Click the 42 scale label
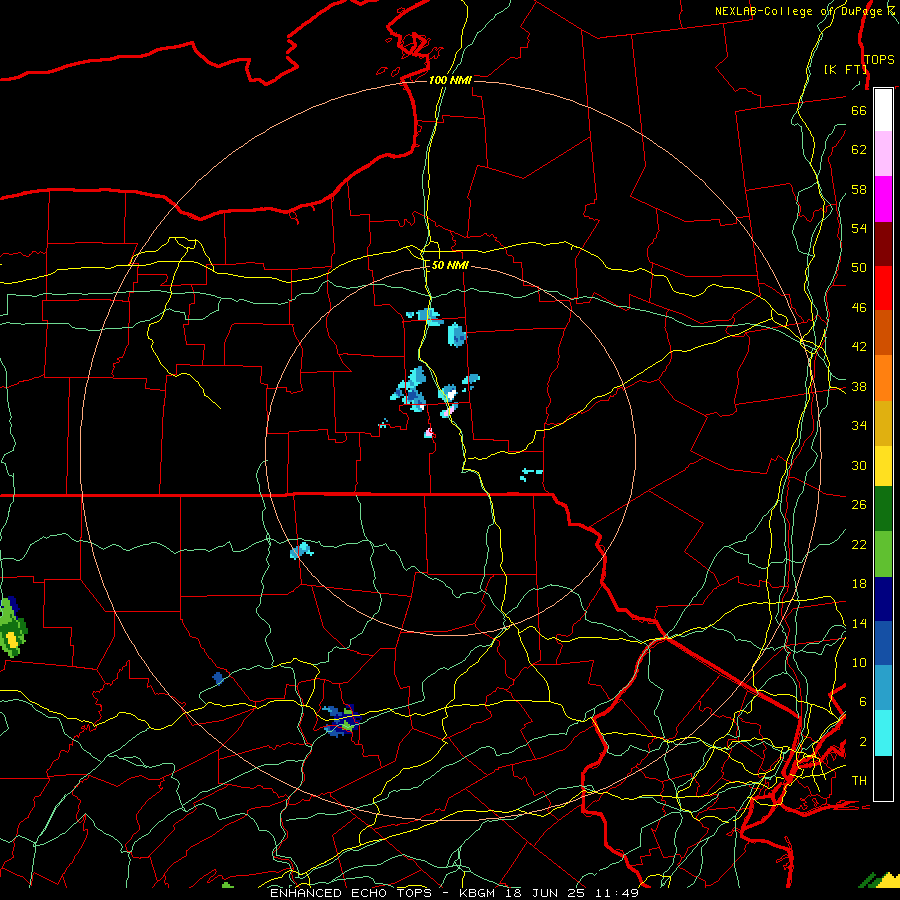 coord(859,347)
